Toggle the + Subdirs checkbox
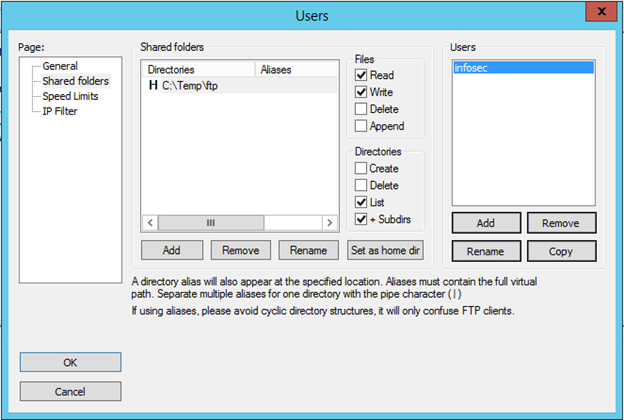The width and height of the screenshot is (624, 420). tap(361, 220)
